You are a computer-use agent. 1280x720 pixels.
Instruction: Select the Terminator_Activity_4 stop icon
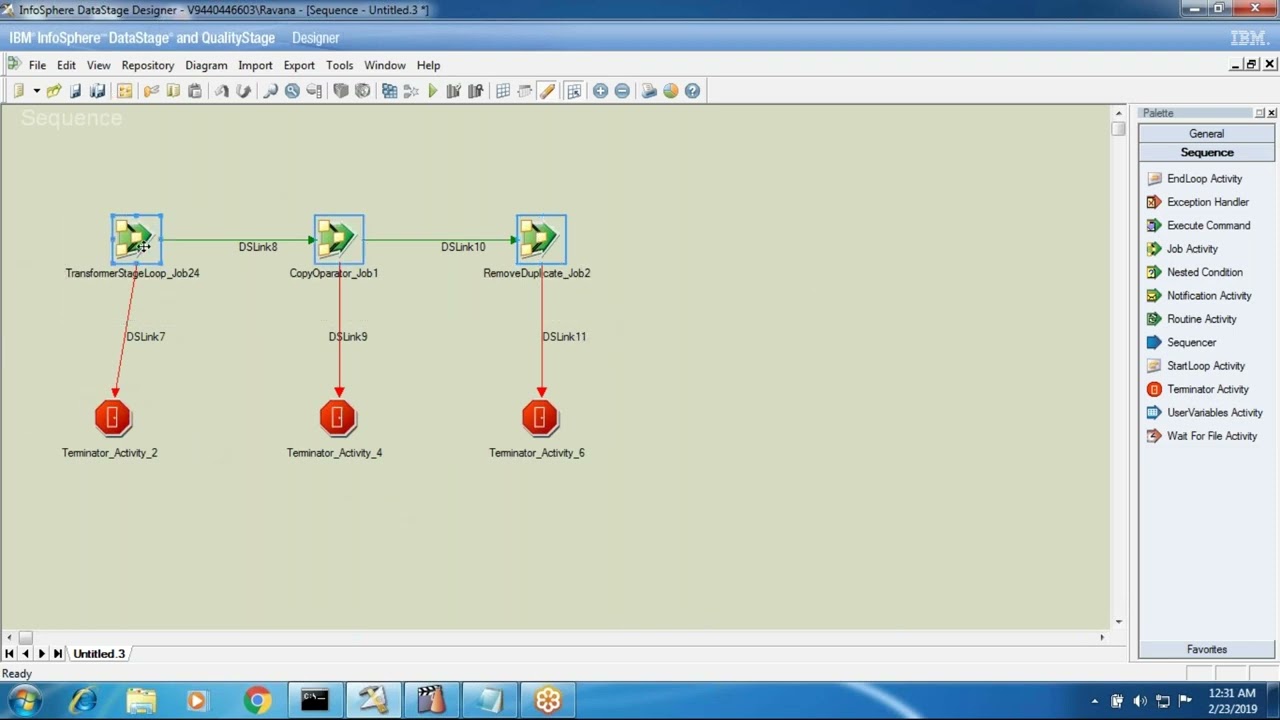[x=338, y=418]
